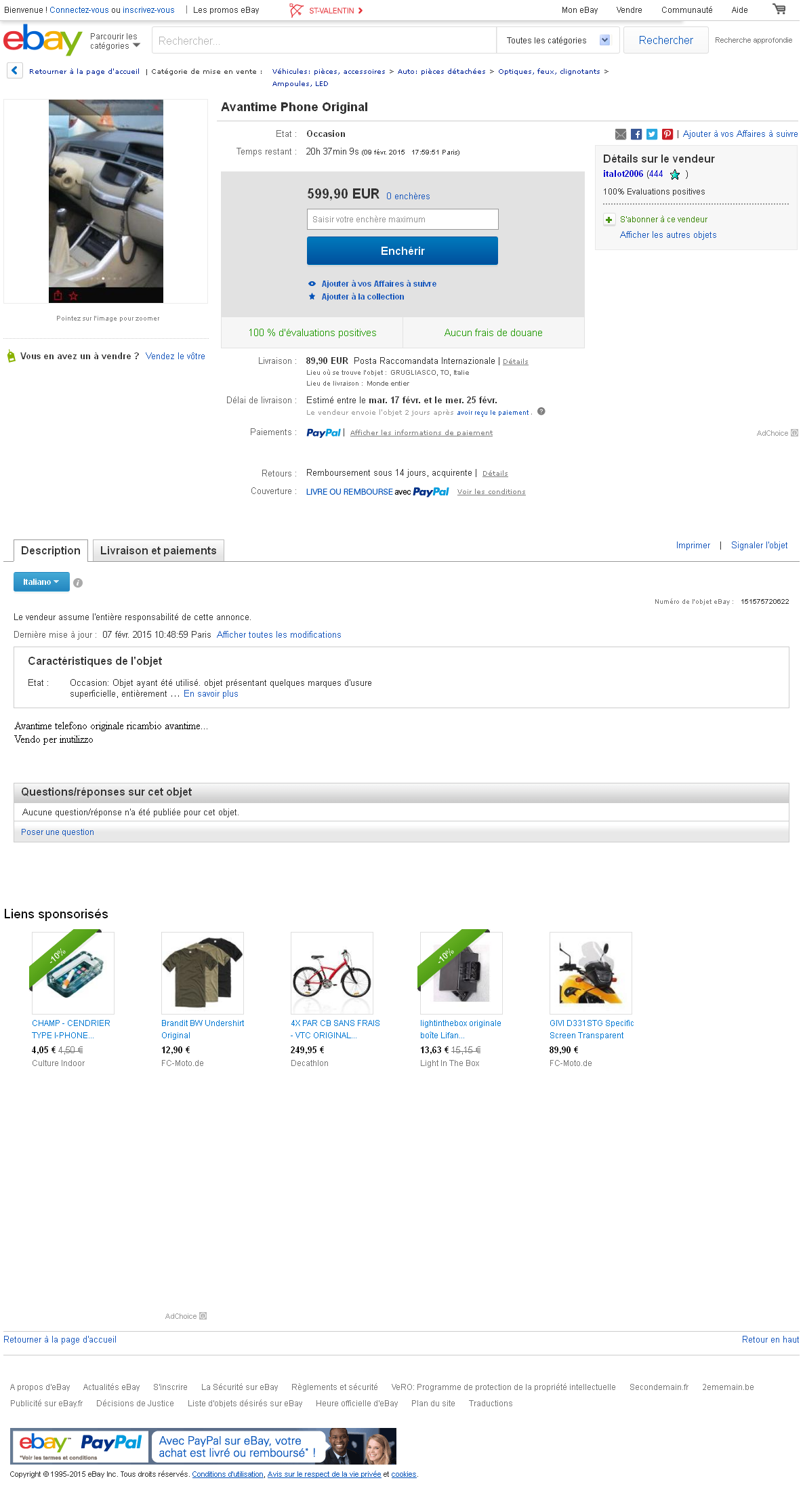Viewport: 803px width, 1512px height.
Task: Click the help icon after payment note
Action: tap(541, 411)
